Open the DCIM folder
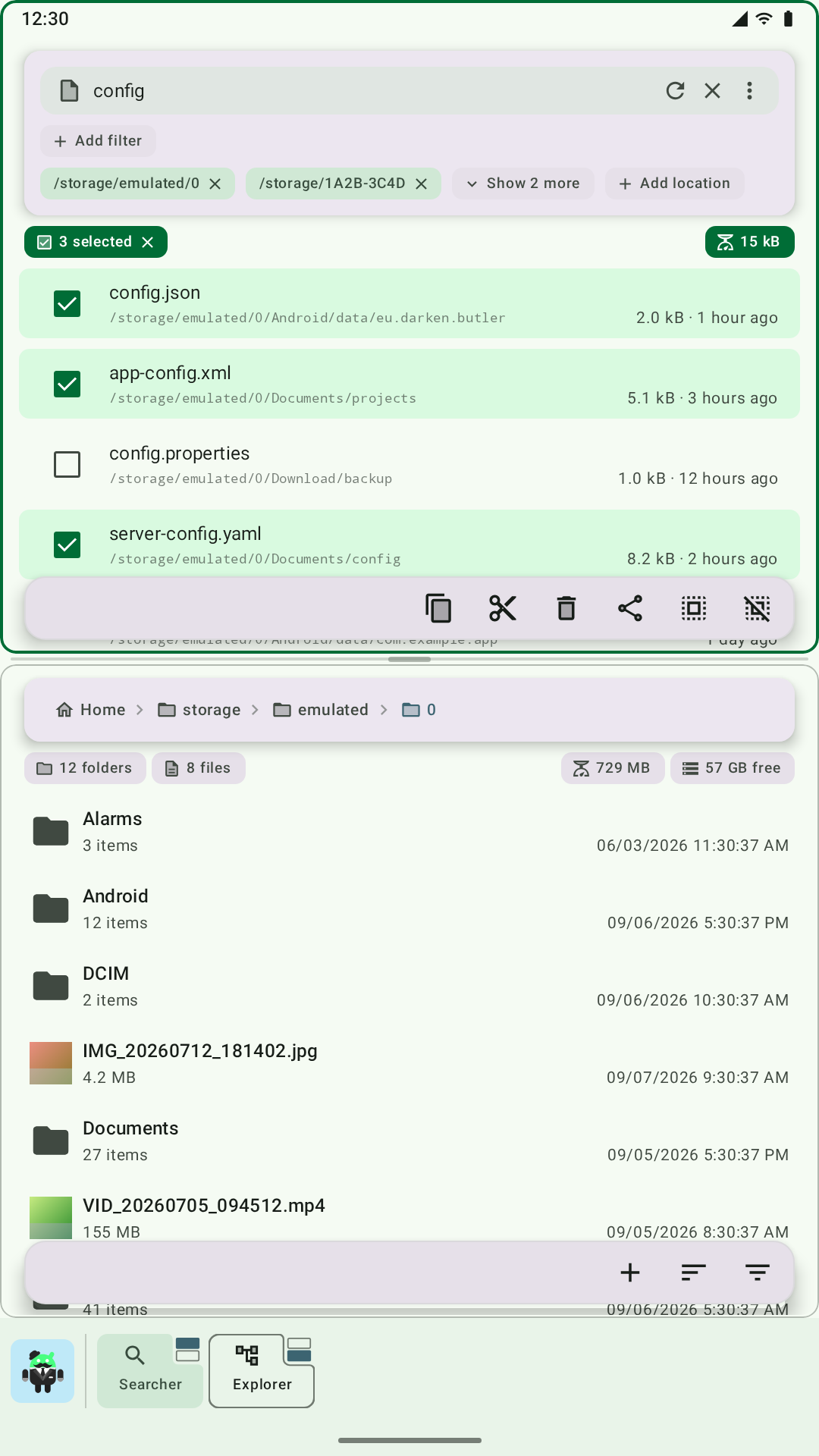Screen dimensions: 819x1456 (x=409, y=987)
